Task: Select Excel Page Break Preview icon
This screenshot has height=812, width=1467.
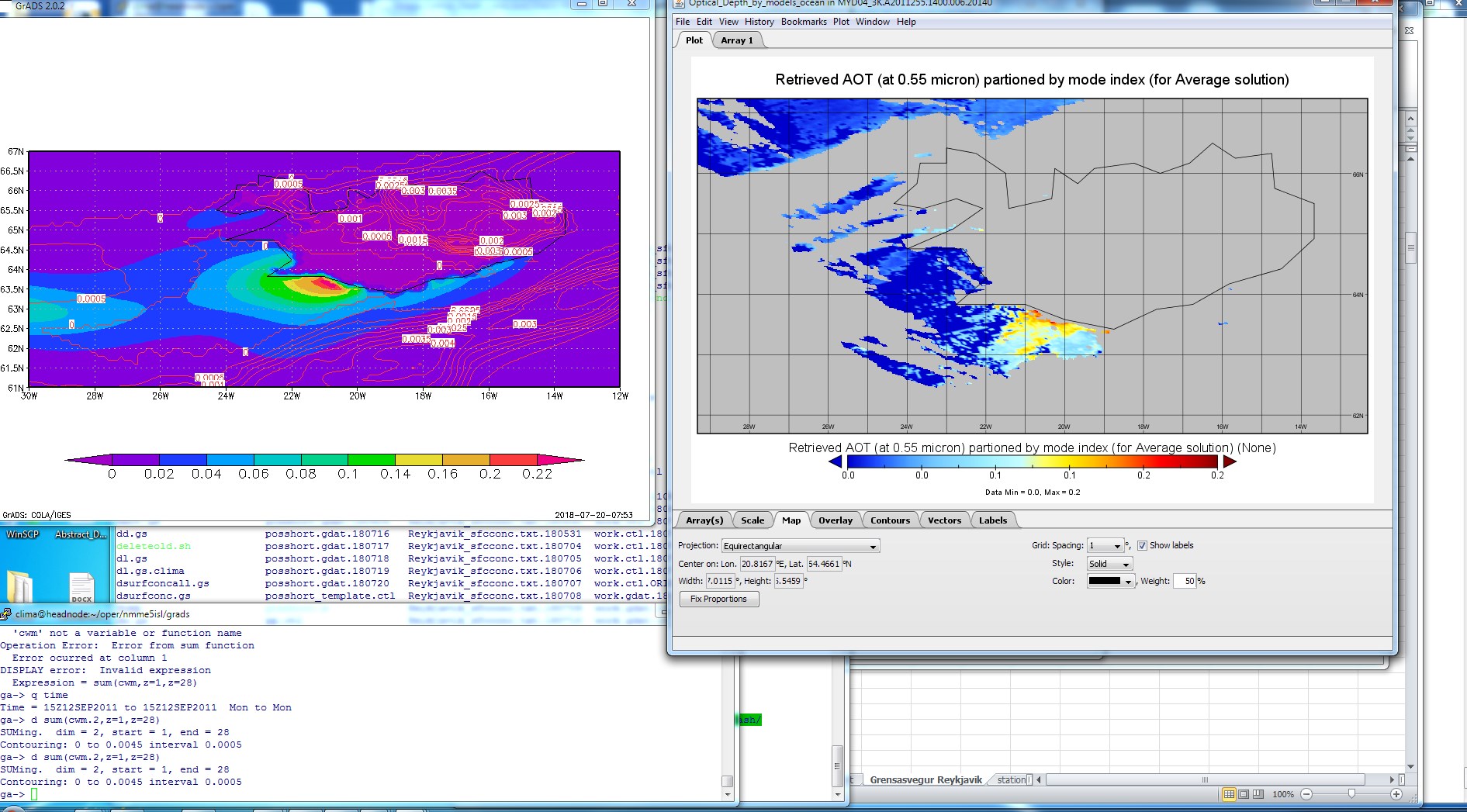Action: click(x=1258, y=794)
